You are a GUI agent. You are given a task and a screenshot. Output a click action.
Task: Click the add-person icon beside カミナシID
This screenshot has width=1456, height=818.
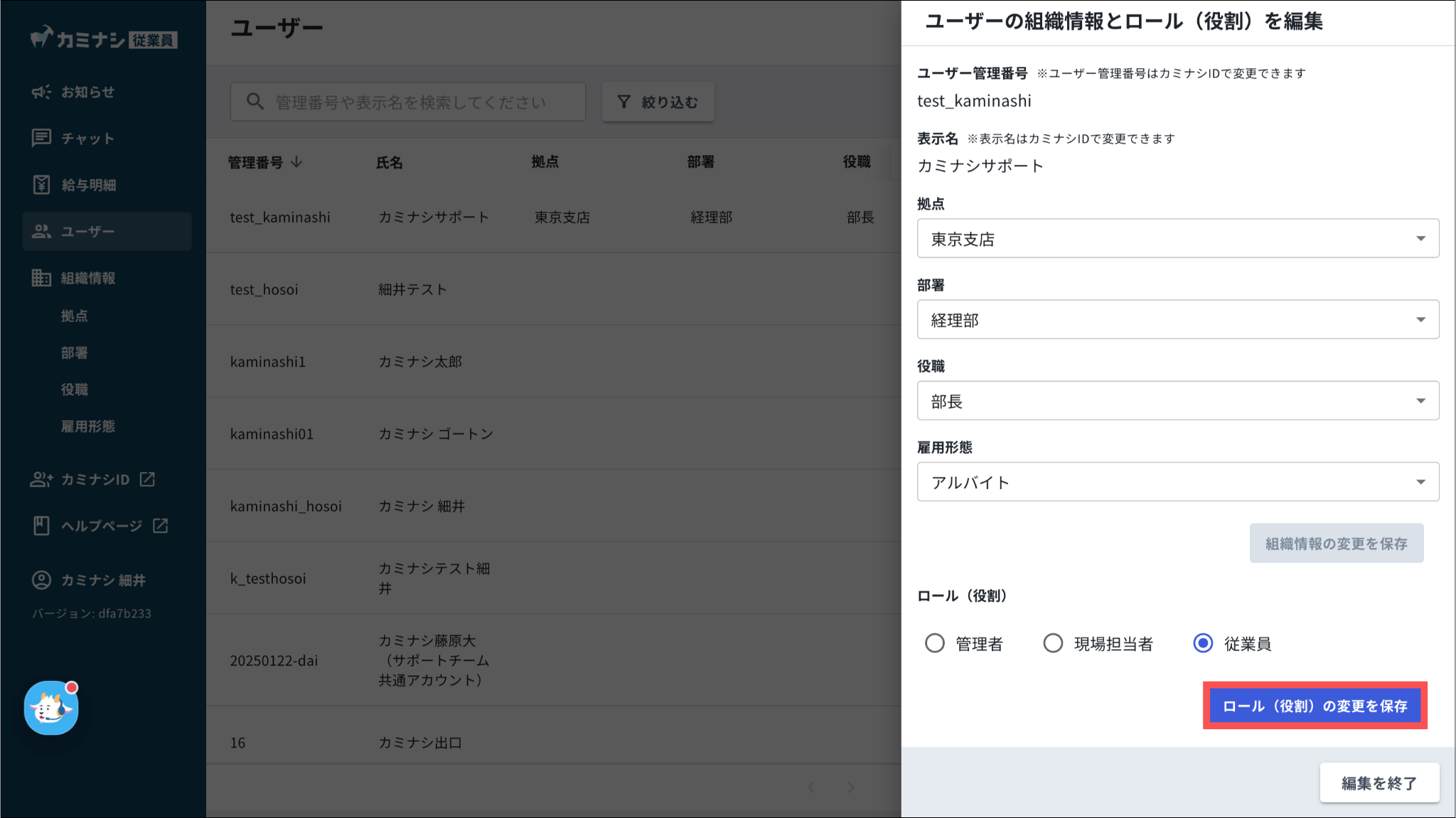[x=41, y=480]
